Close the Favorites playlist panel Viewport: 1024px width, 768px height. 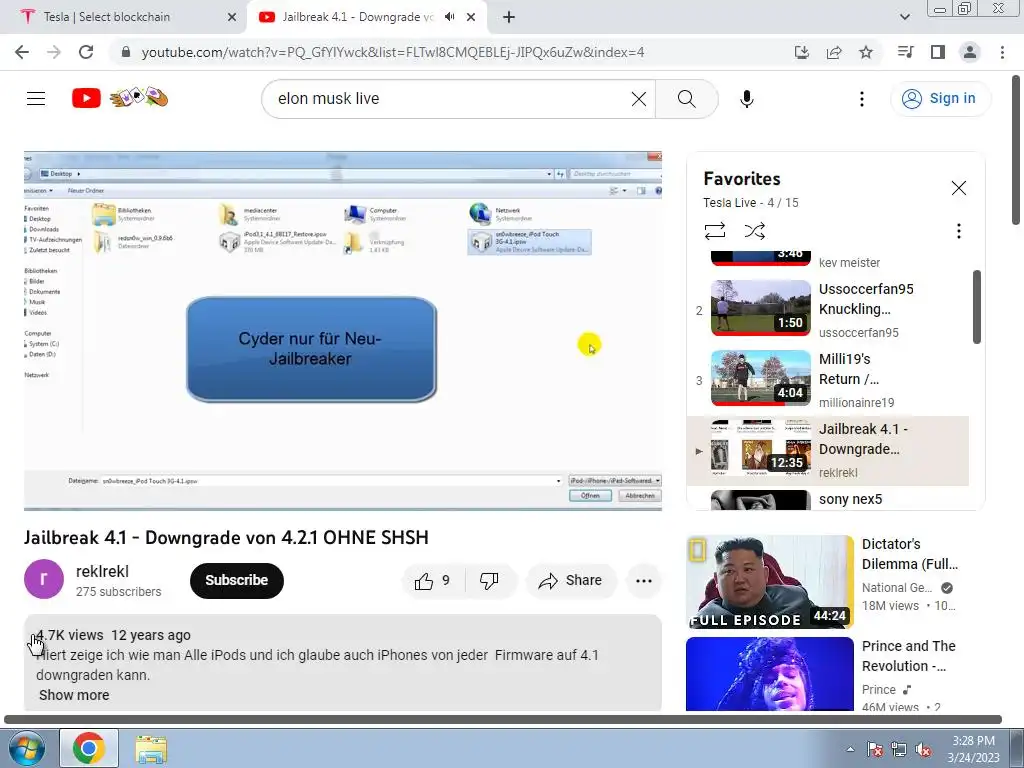958,188
